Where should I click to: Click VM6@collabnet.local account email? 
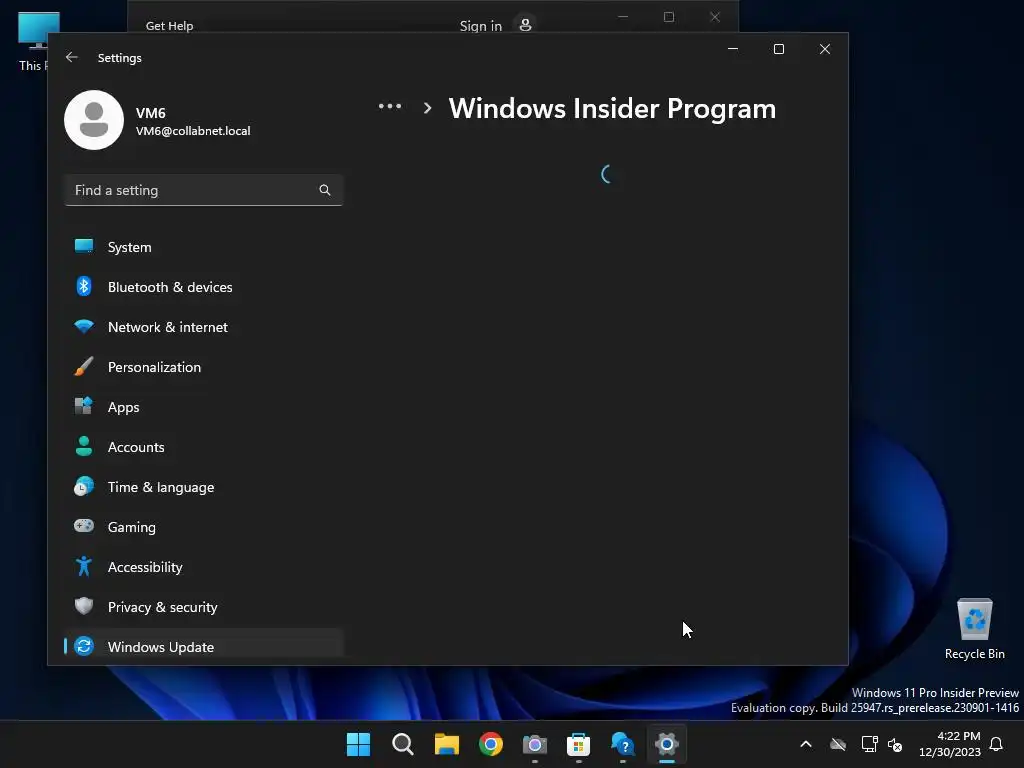point(193,131)
